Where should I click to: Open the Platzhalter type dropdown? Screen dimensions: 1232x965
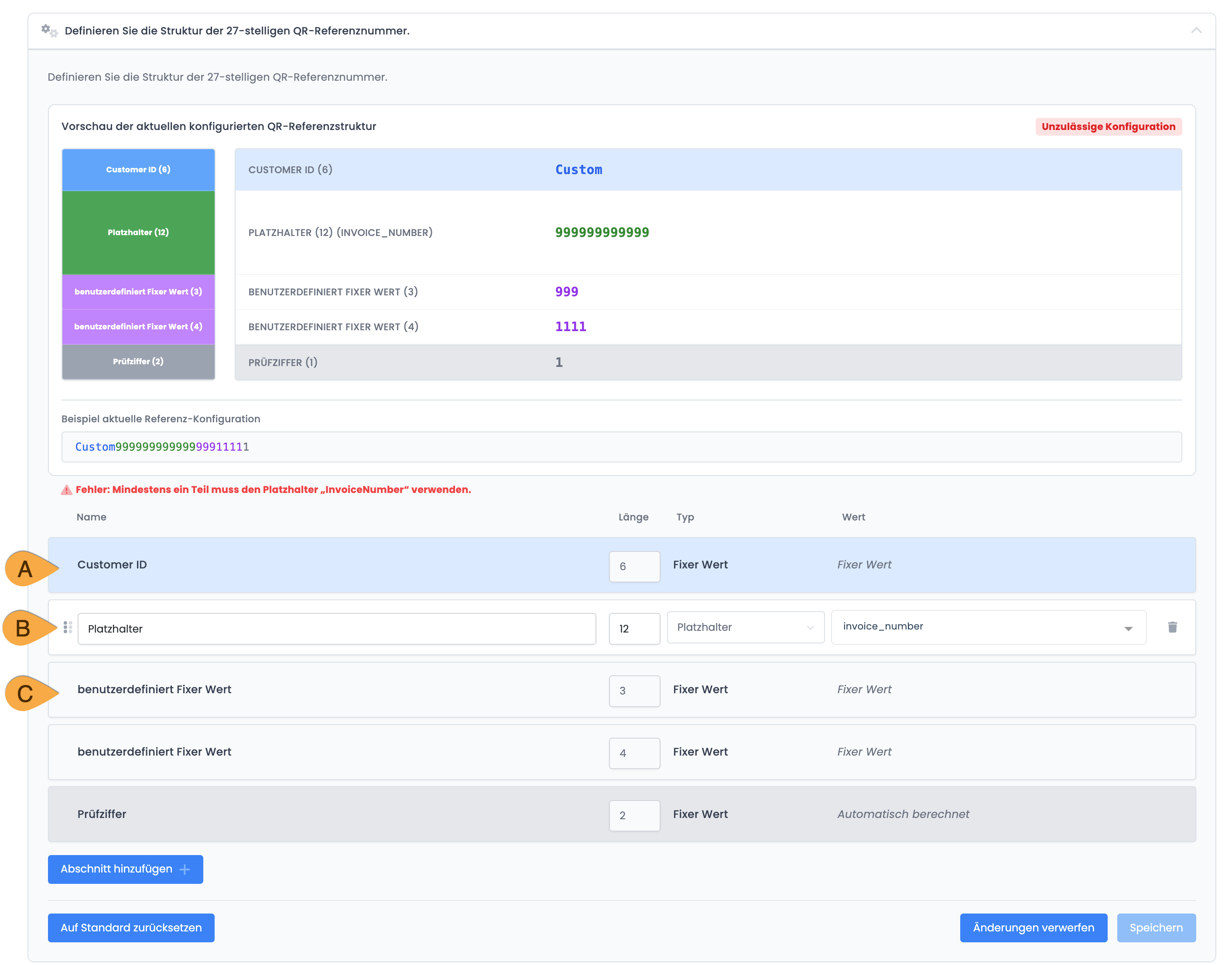tap(745, 627)
